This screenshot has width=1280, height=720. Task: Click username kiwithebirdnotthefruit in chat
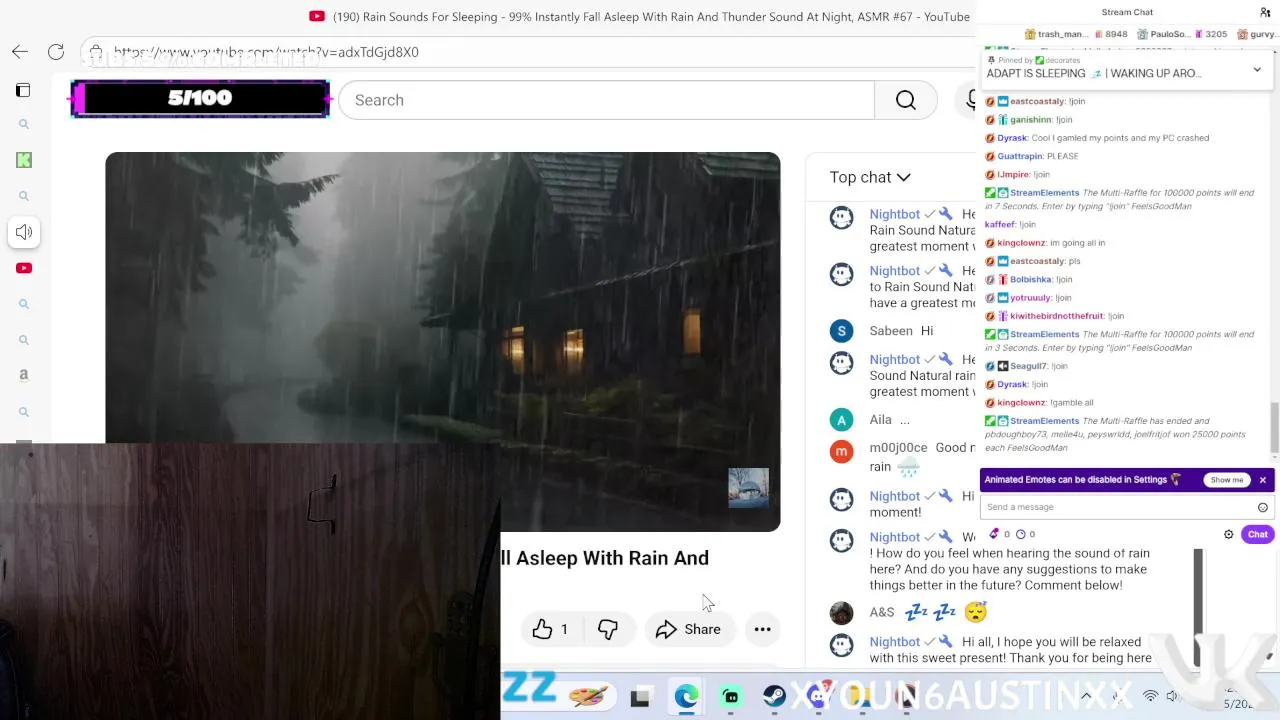tap(1056, 316)
